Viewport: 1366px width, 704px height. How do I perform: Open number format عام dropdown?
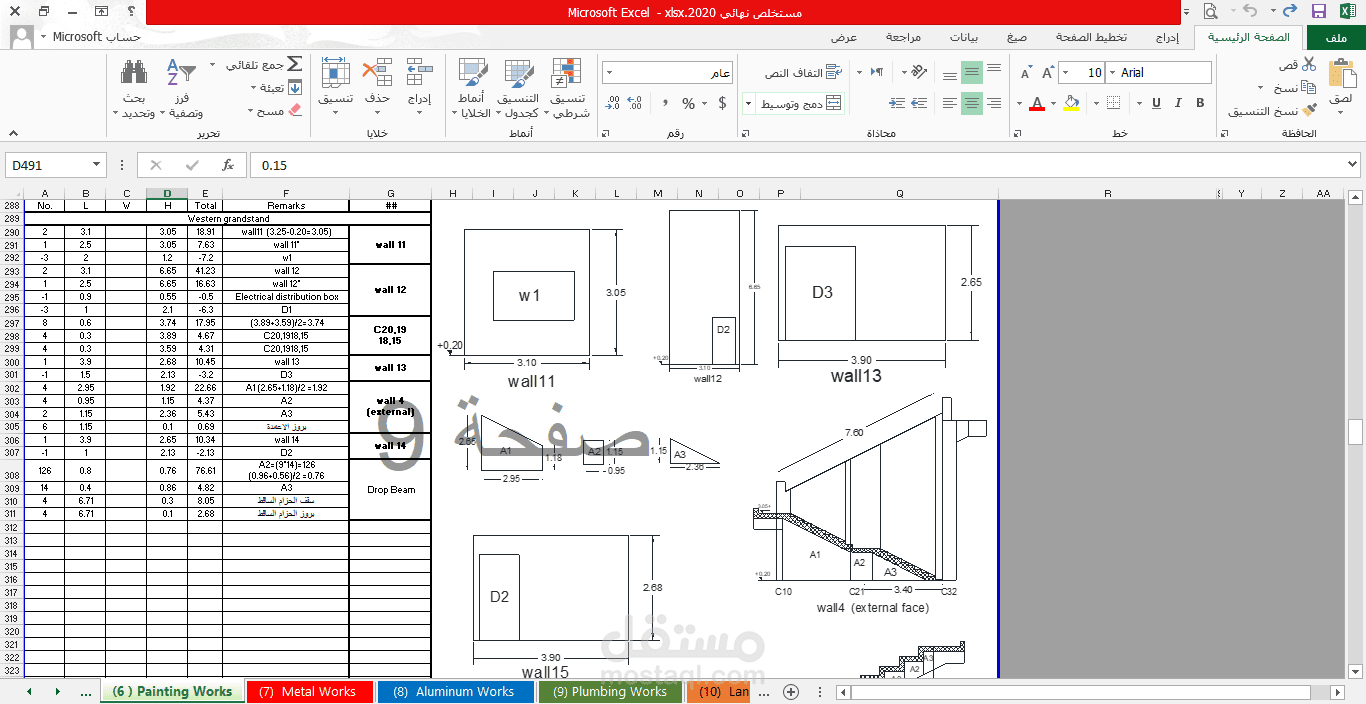pos(609,73)
